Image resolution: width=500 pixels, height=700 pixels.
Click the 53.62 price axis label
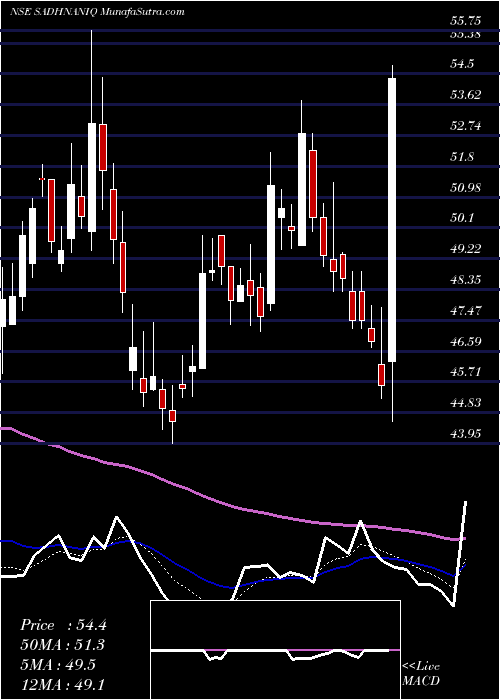click(466, 95)
